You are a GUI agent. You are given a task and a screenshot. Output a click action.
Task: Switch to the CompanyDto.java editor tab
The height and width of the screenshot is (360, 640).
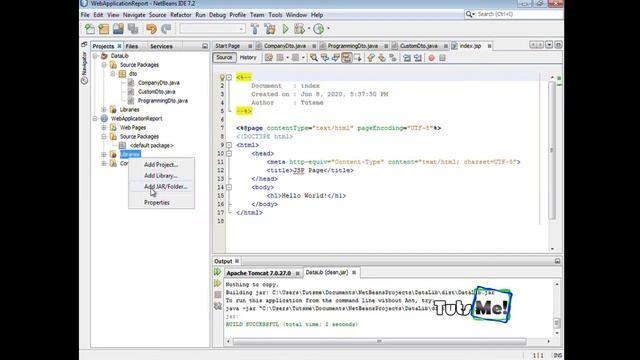[285, 46]
